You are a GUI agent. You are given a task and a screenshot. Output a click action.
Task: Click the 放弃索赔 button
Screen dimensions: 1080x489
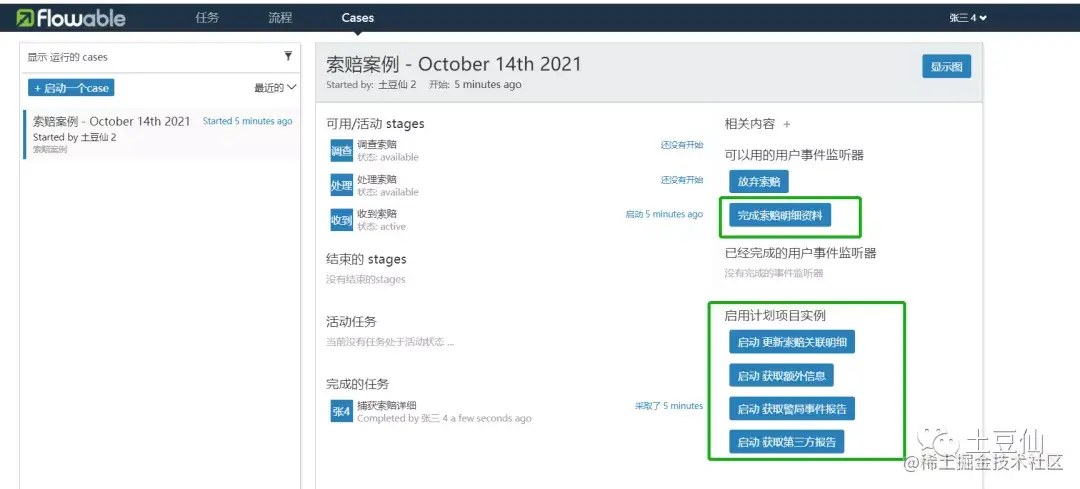click(x=759, y=182)
